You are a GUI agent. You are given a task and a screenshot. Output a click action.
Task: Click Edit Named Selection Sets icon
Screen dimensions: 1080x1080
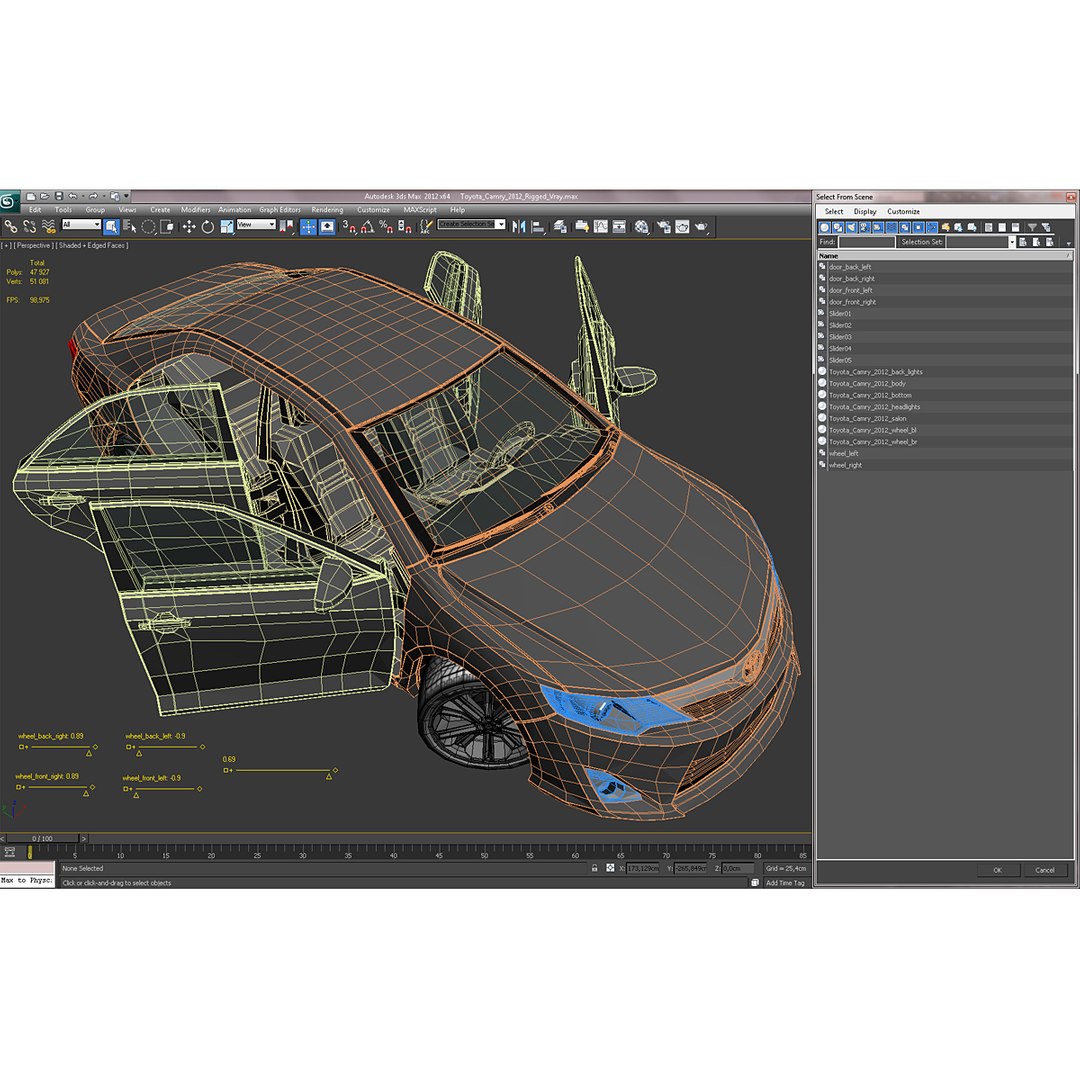point(426,226)
